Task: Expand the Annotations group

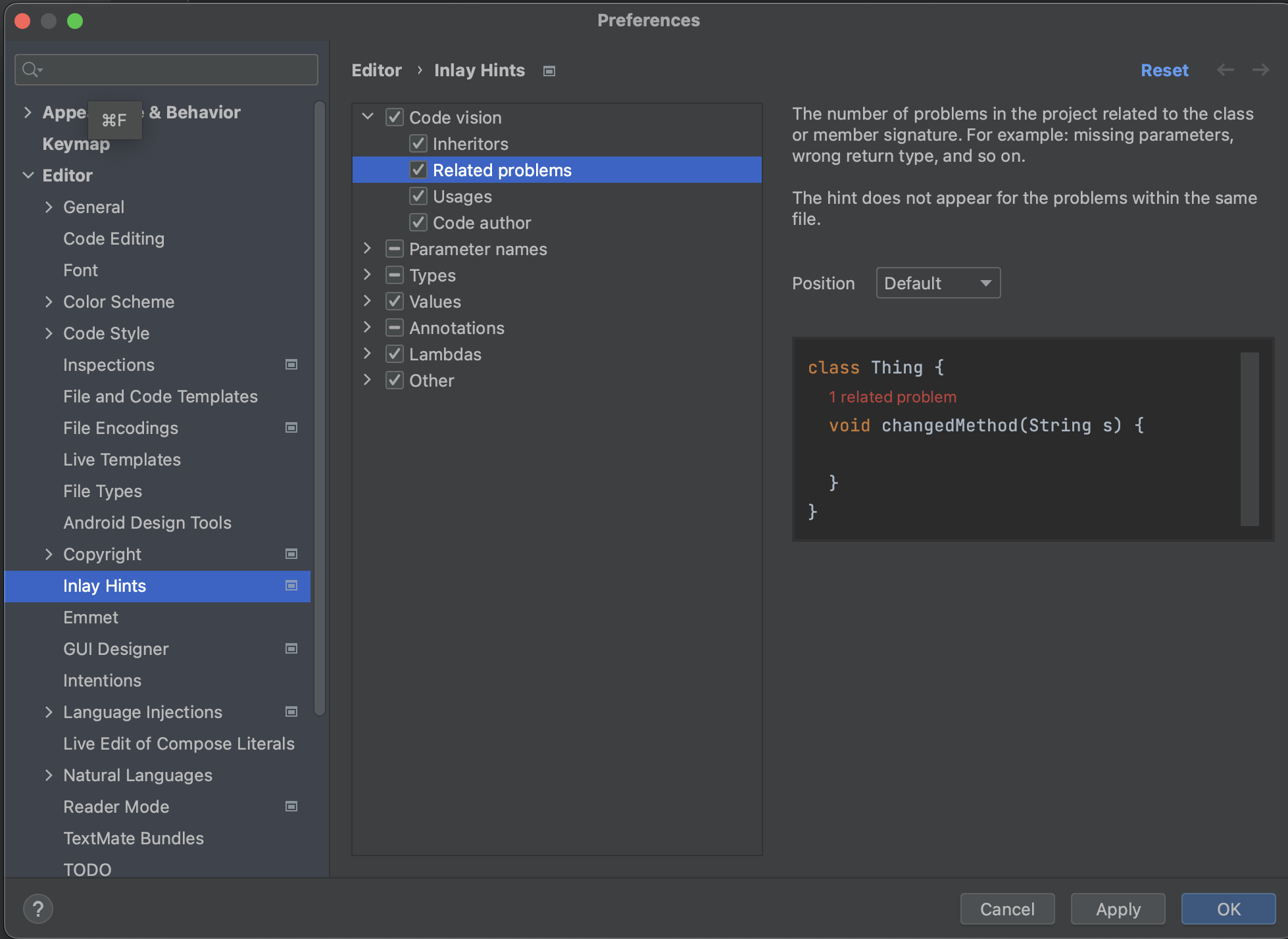Action: 368,327
